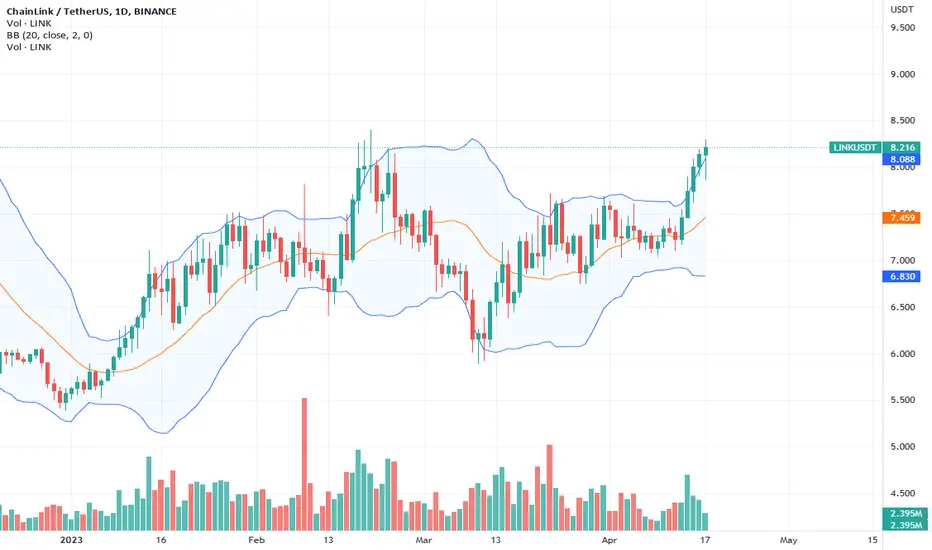Click the tallest red volume bar in February
Viewport: 932px width, 550px height.
(x=304, y=464)
